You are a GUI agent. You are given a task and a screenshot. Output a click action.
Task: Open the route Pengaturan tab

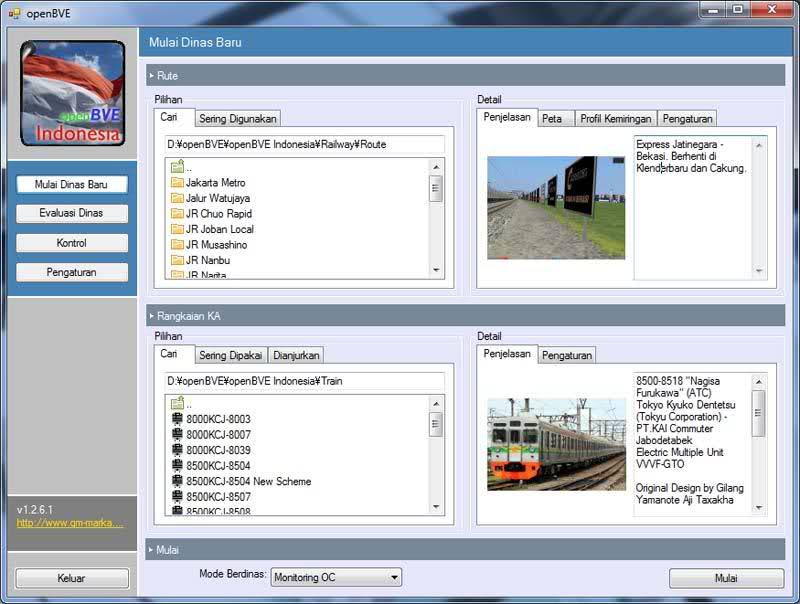[687, 118]
